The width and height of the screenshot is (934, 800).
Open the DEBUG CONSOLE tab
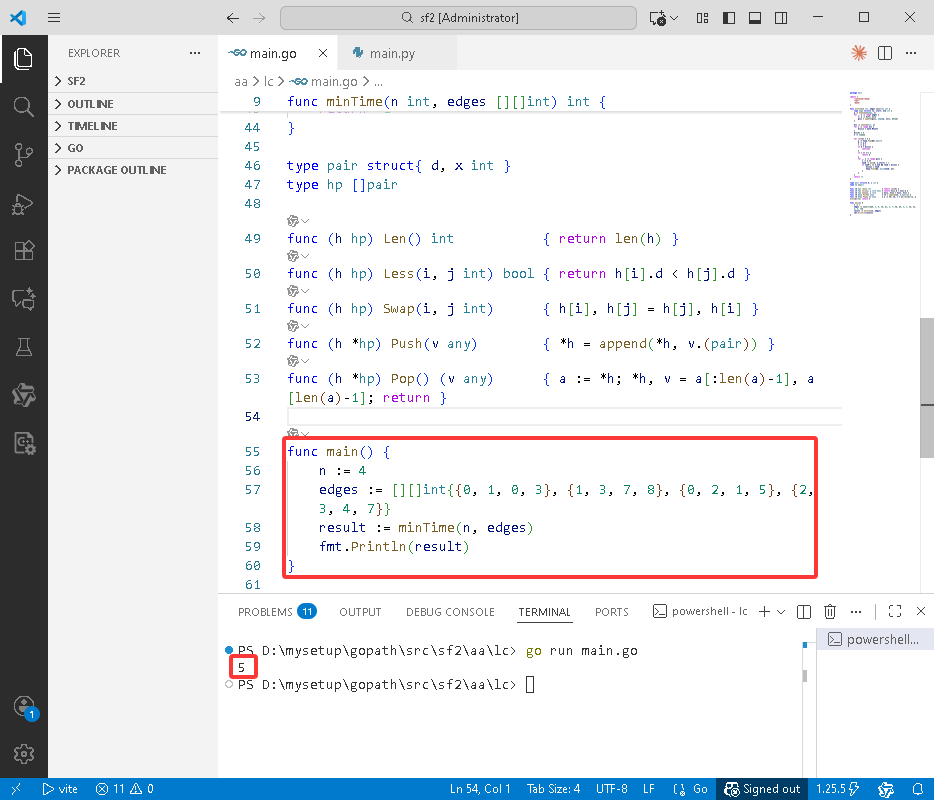[x=450, y=612]
